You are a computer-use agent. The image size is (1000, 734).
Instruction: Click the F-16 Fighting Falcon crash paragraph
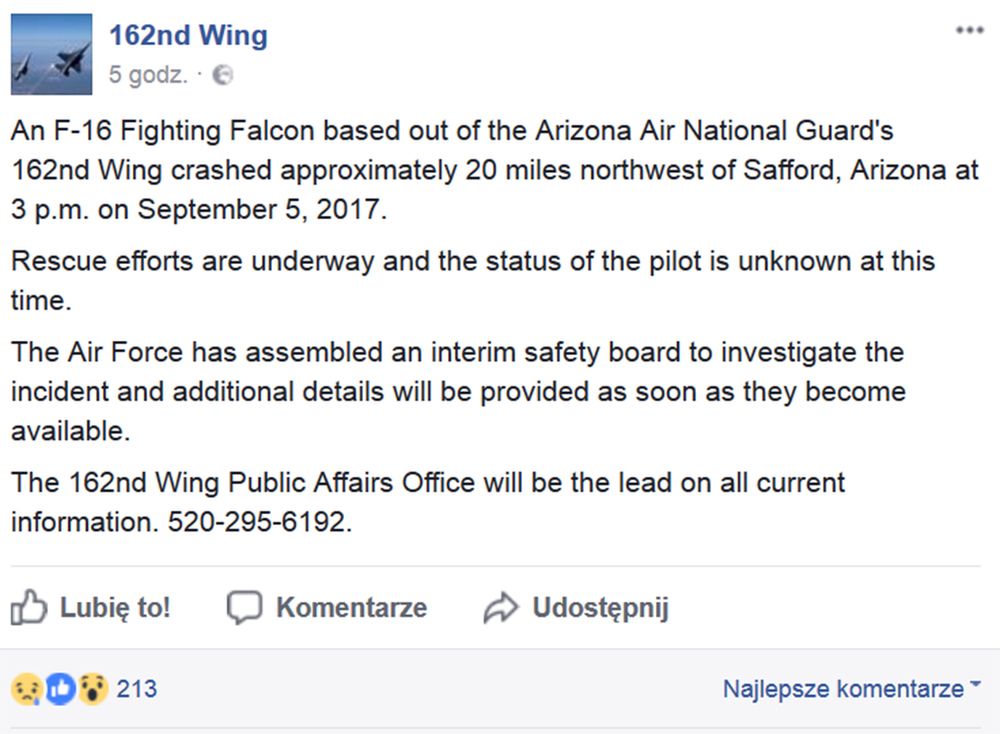pyautogui.click(x=494, y=170)
